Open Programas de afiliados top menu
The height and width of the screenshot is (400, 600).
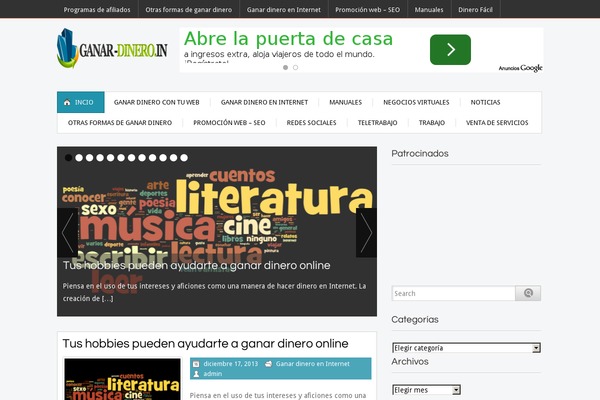[x=97, y=10]
